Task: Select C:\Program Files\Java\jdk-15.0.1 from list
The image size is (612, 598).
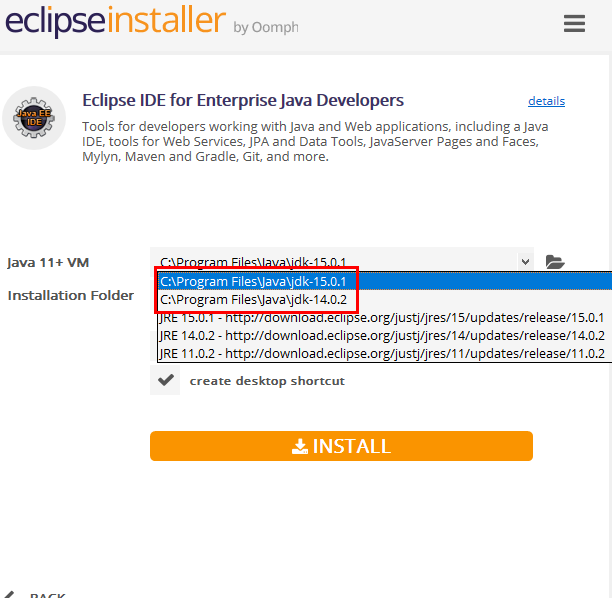Action: point(384,281)
